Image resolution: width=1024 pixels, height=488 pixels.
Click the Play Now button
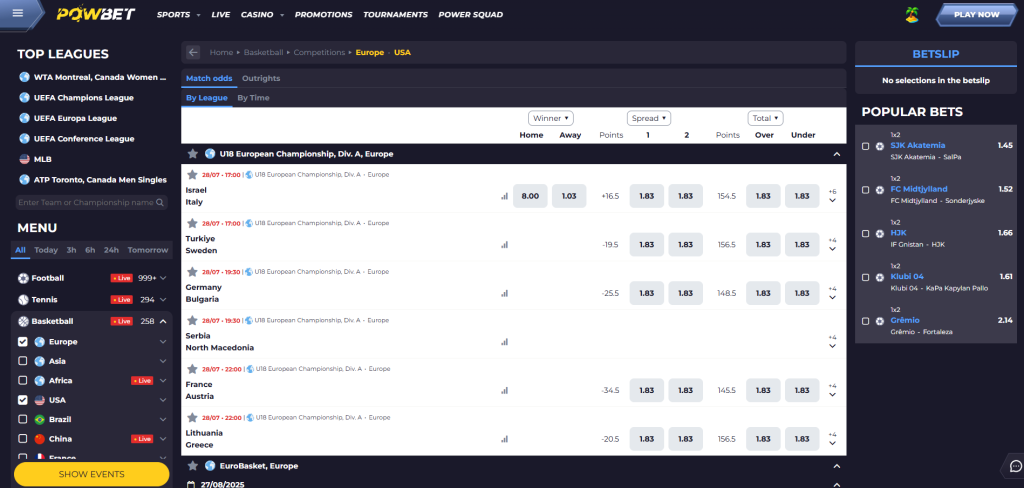(x=976, y=14)
